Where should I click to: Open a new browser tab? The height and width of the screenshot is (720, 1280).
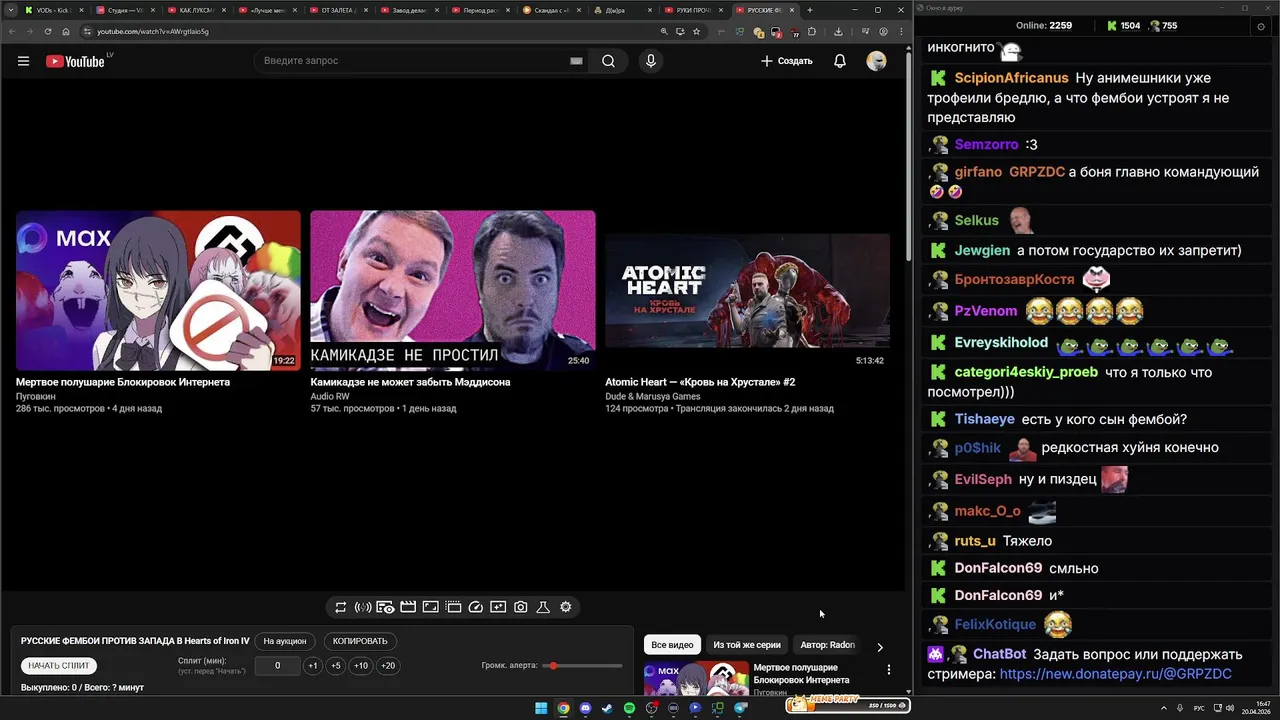pos(810,10)
